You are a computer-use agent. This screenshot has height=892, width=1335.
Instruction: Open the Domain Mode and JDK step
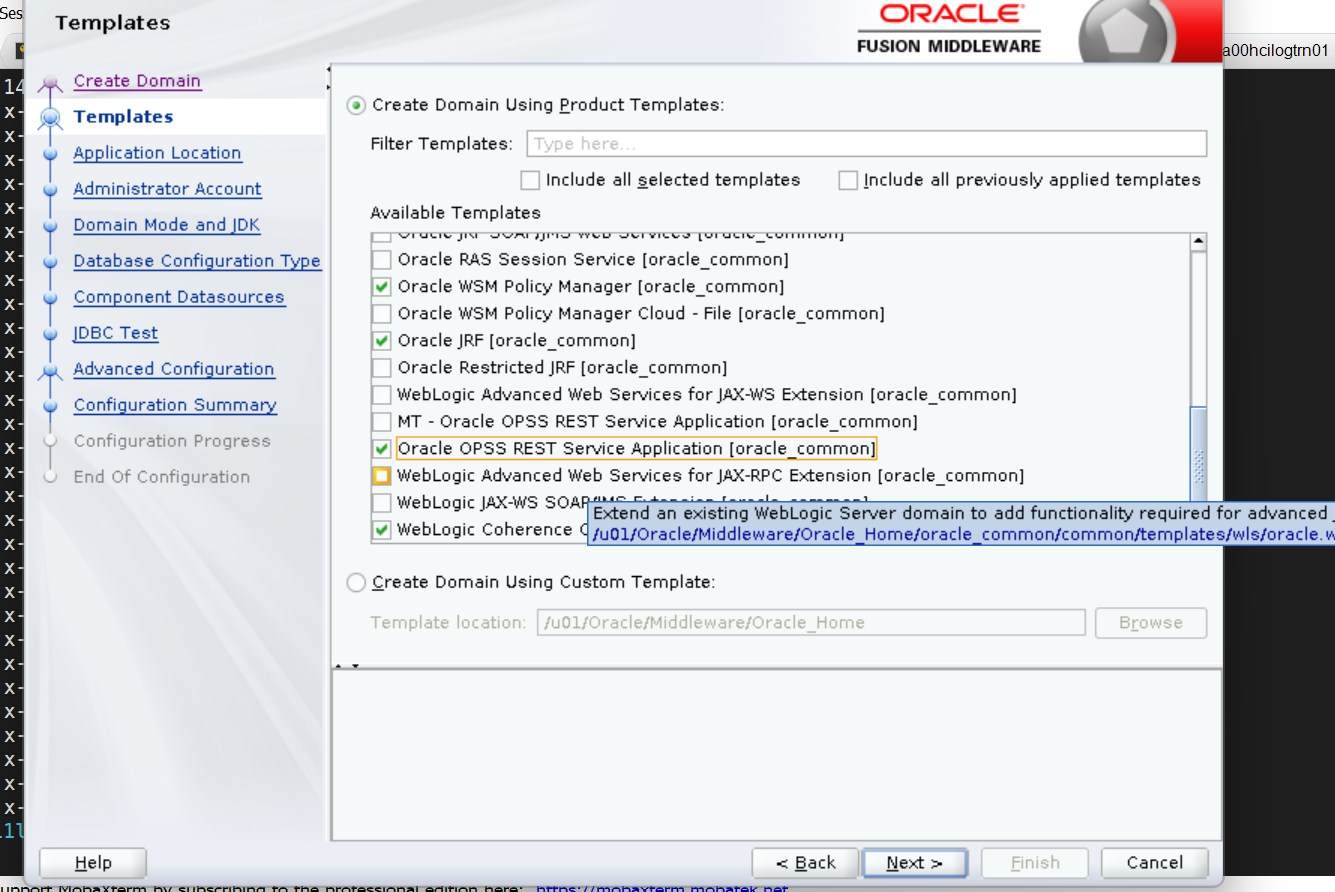point(166,225)
